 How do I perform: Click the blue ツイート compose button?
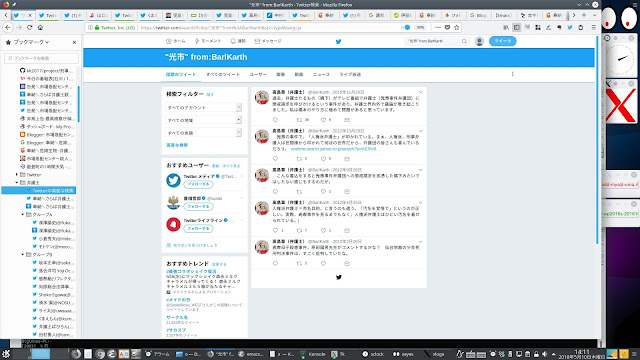coord(502,41)
